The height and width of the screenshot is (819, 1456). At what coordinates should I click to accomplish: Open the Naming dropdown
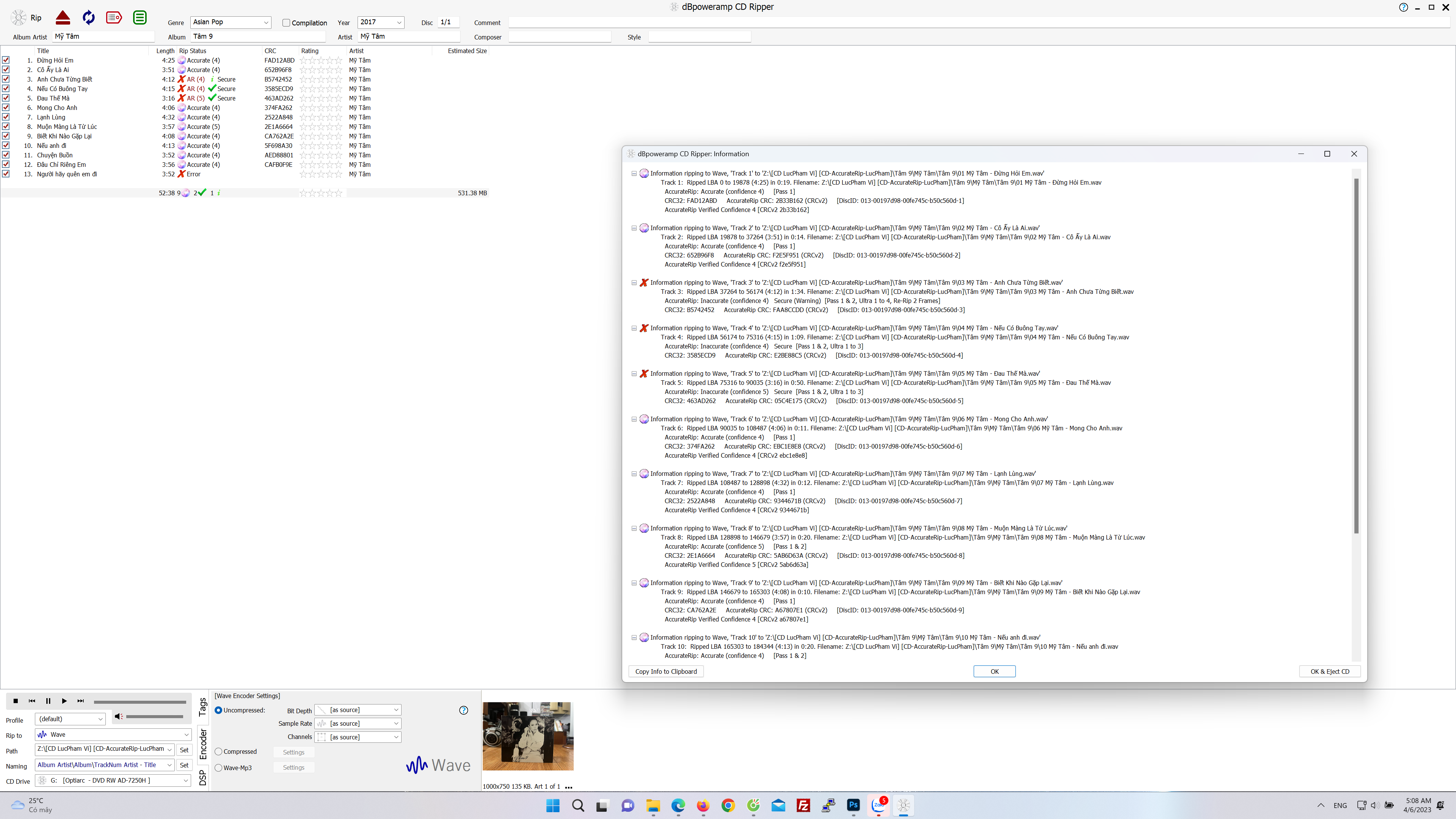pyautogui.click(x=169, y=765)
